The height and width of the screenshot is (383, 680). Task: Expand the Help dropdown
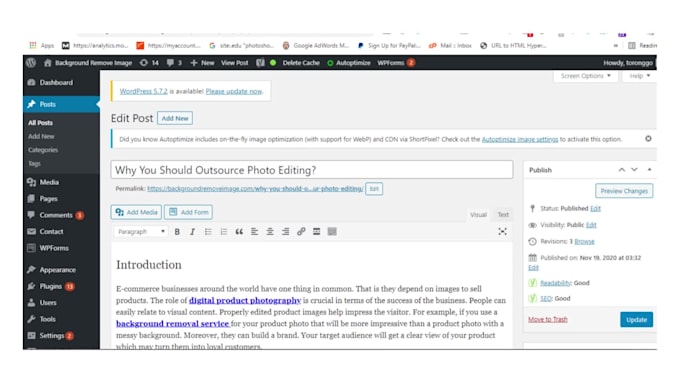coord(640,76)
